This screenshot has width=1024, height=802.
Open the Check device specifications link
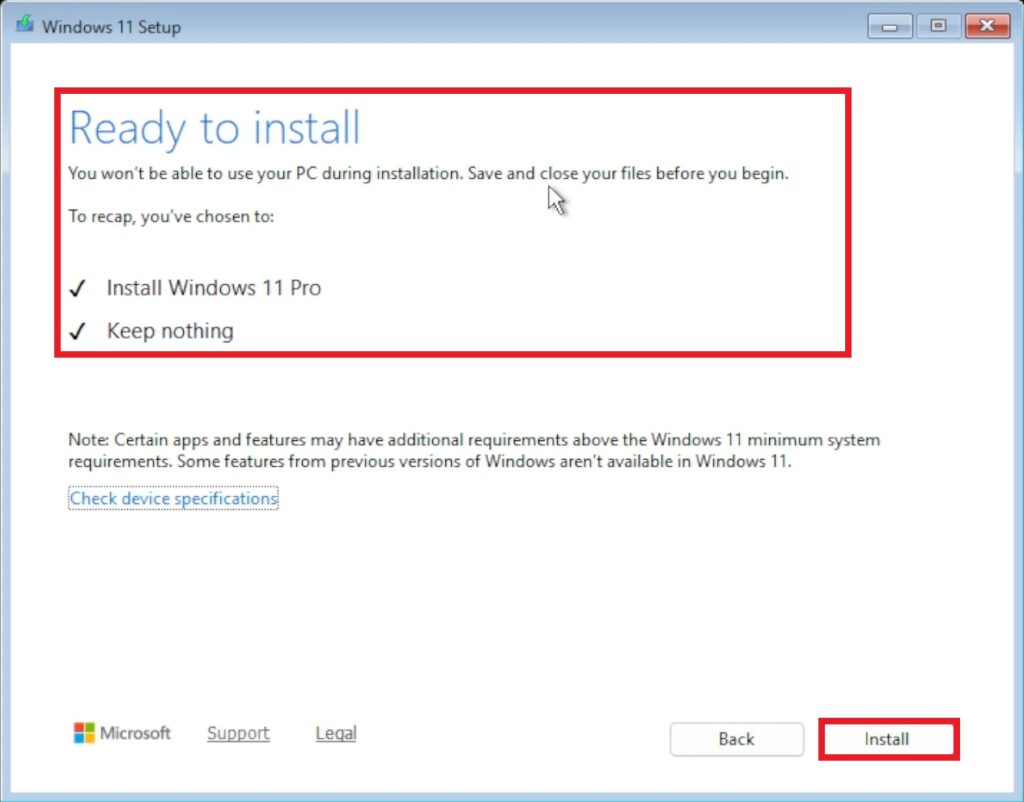(x=173, y=498)
